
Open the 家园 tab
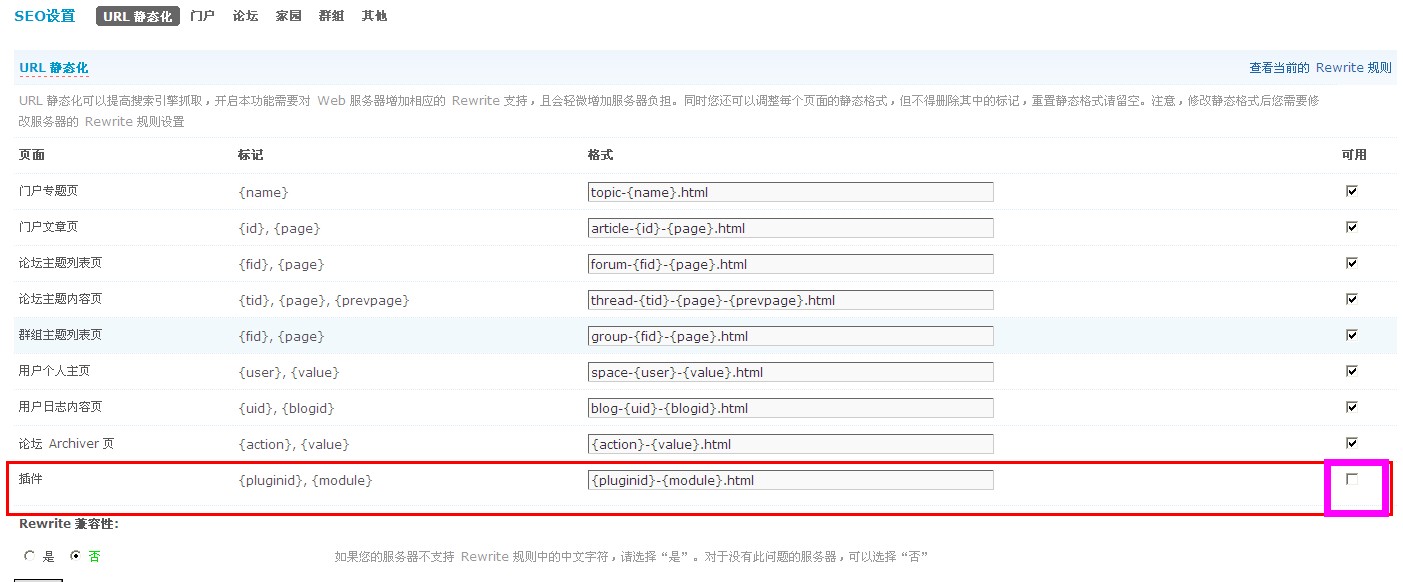[288, 16]
